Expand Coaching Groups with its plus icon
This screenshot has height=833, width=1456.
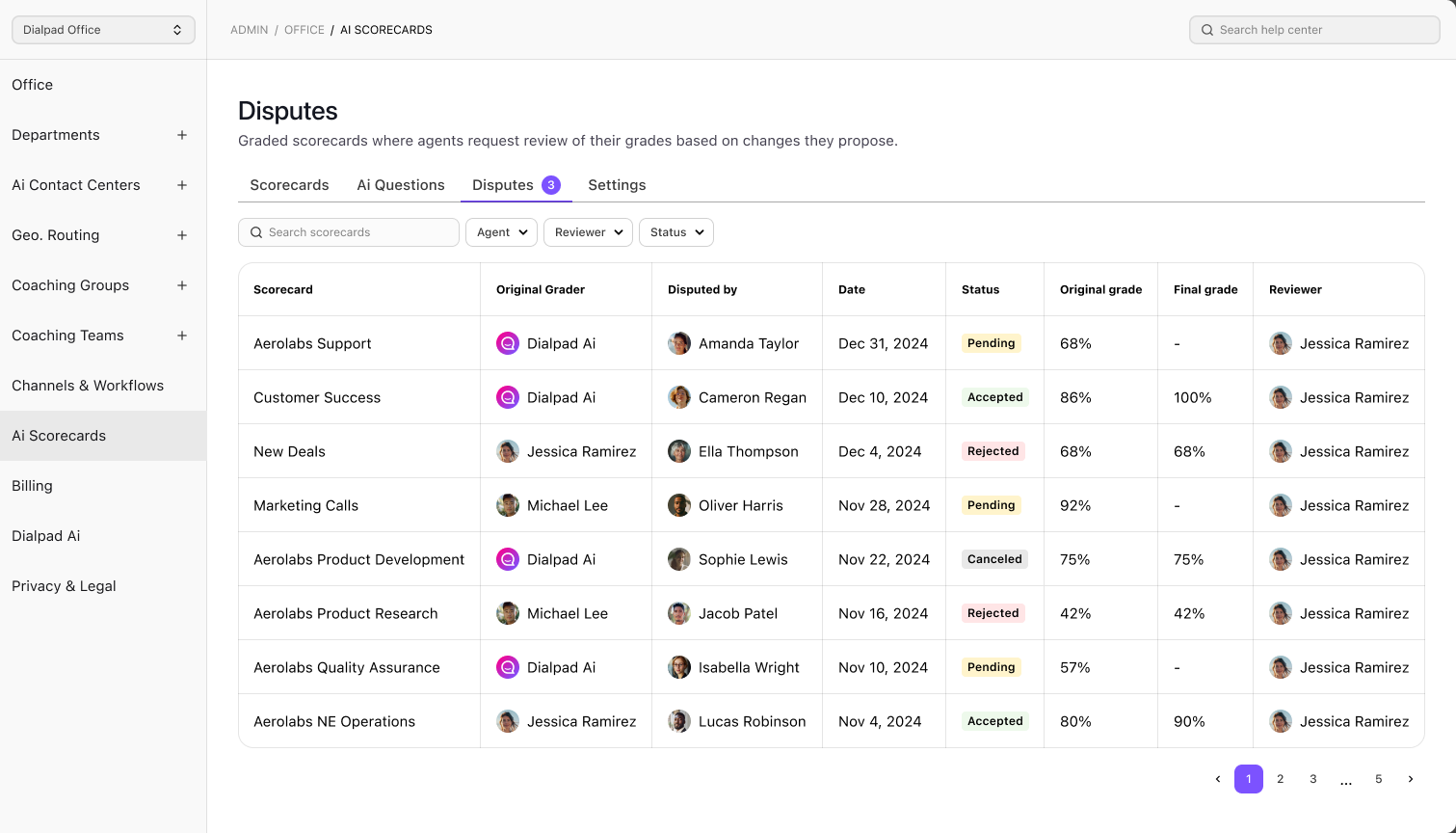tap(182, 285)
